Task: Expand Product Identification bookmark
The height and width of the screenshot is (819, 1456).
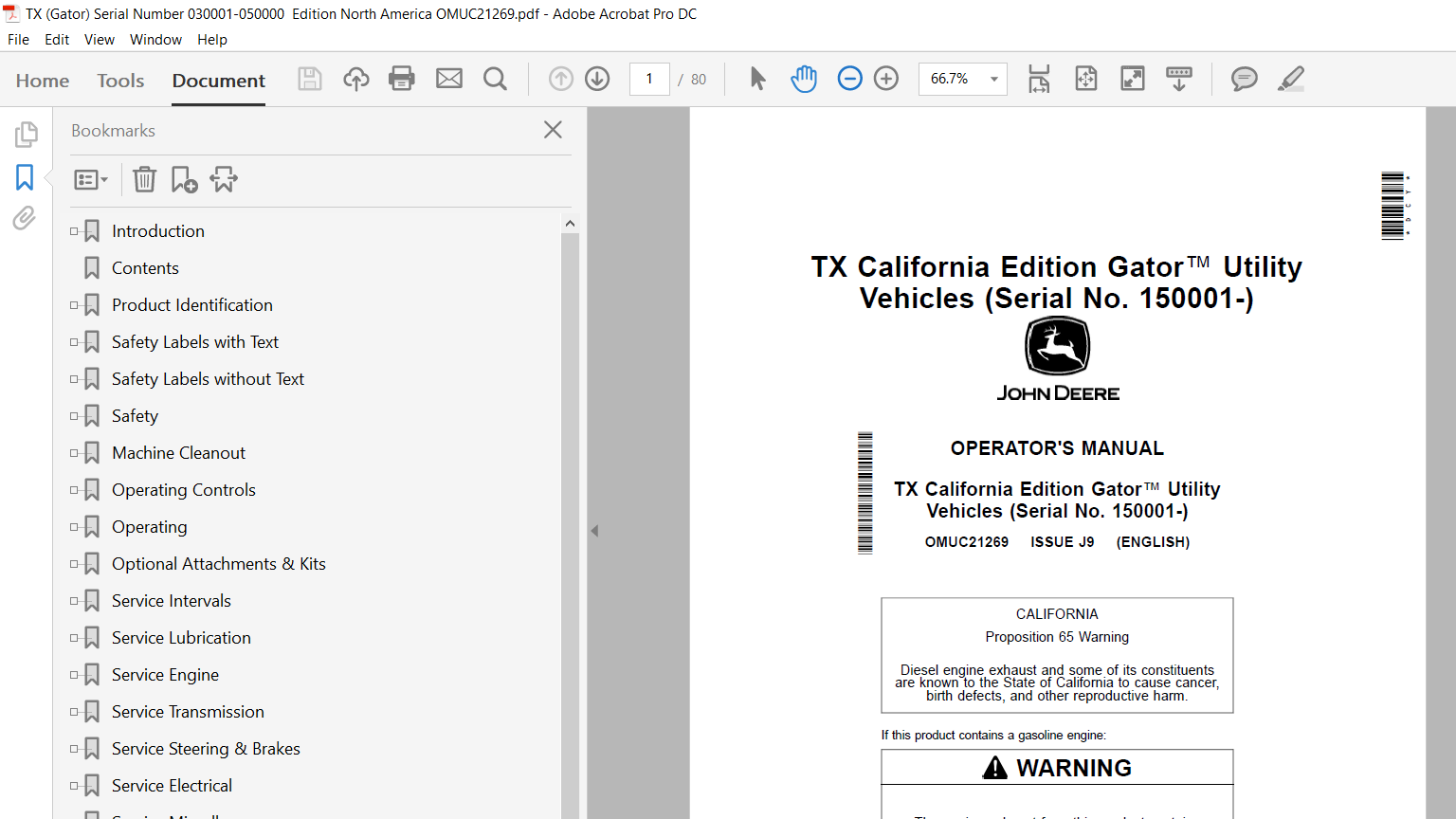Action: pyautogui.click(x=74, y=305)
